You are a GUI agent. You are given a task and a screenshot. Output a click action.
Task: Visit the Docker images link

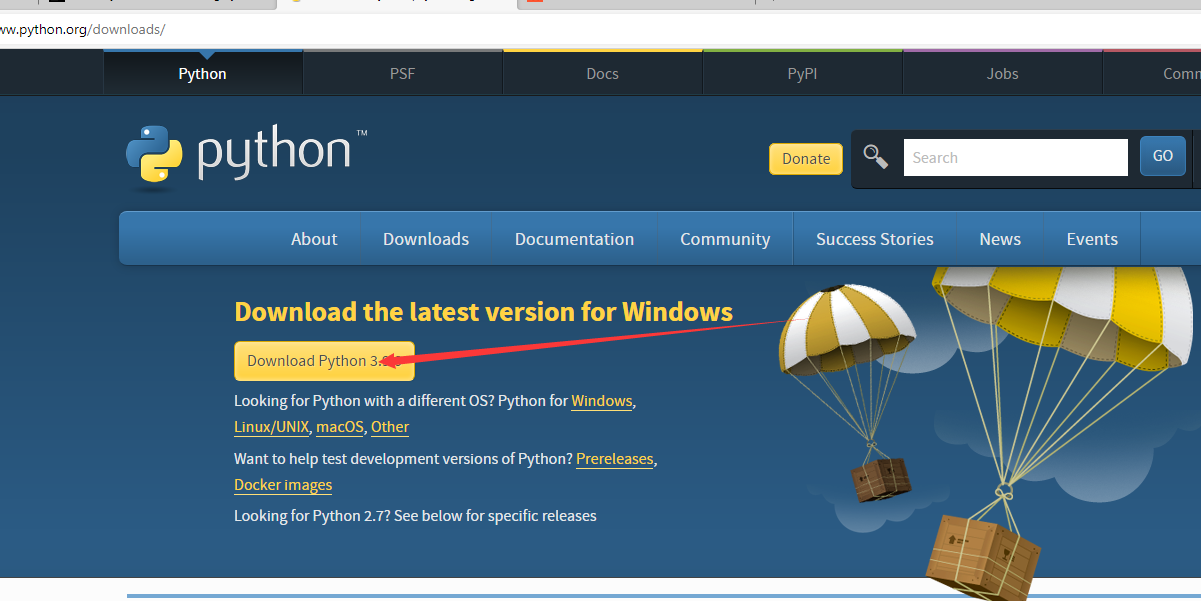[x=283, y=485]
